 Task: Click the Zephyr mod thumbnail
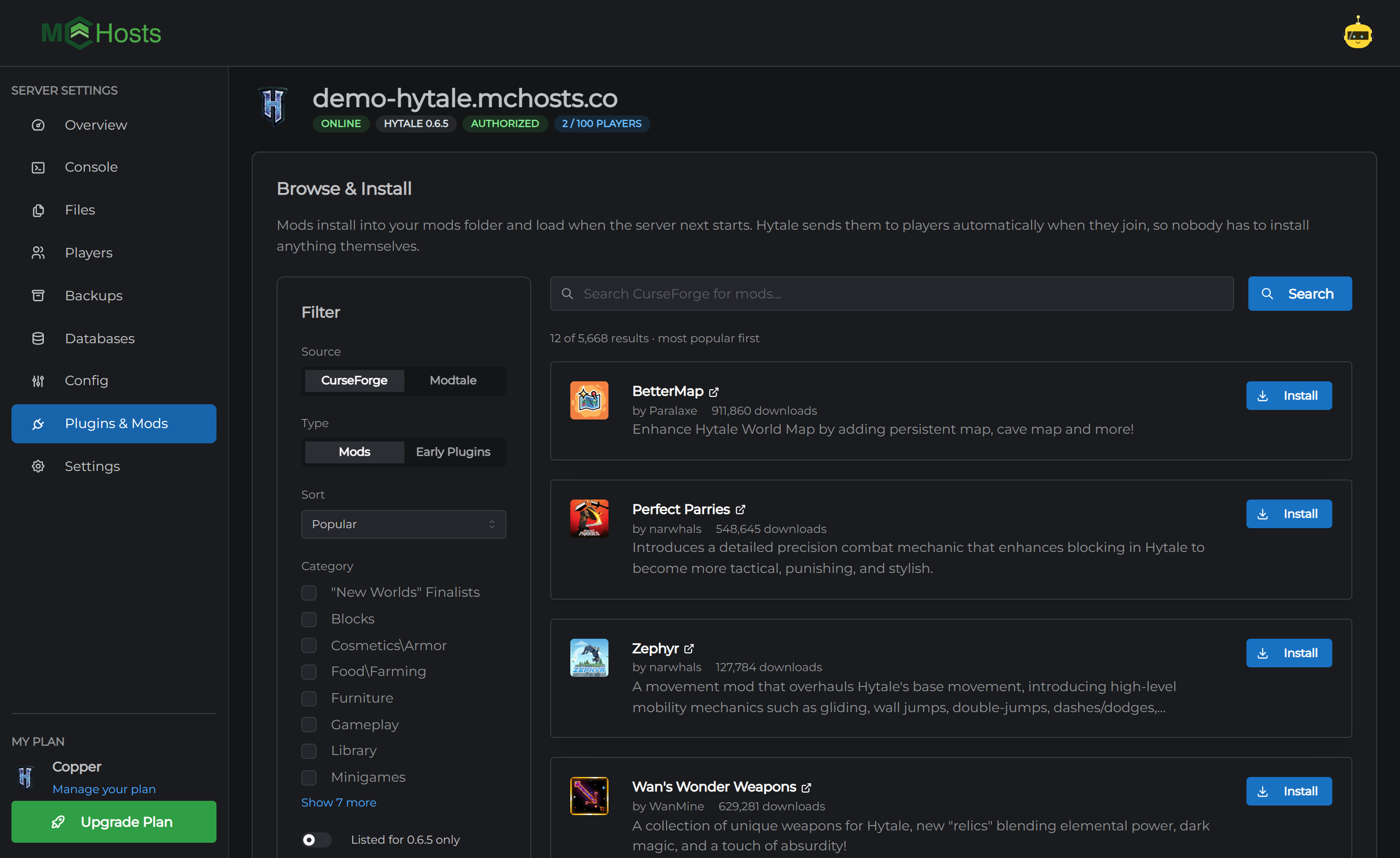(x=589, y=657)
